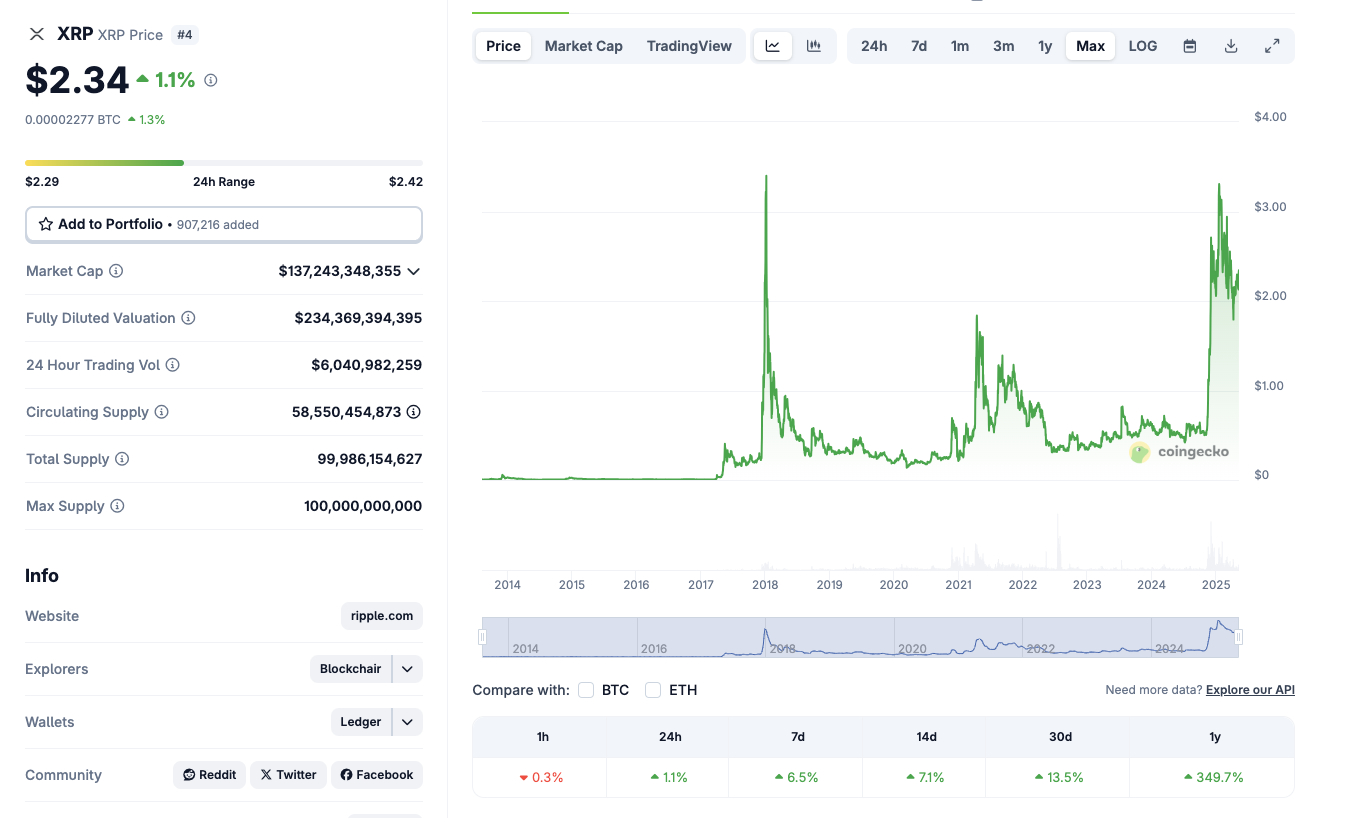Follow the Explore our API link
This screenshot has width=1352, height=818.
click(x=1250, y=690)
